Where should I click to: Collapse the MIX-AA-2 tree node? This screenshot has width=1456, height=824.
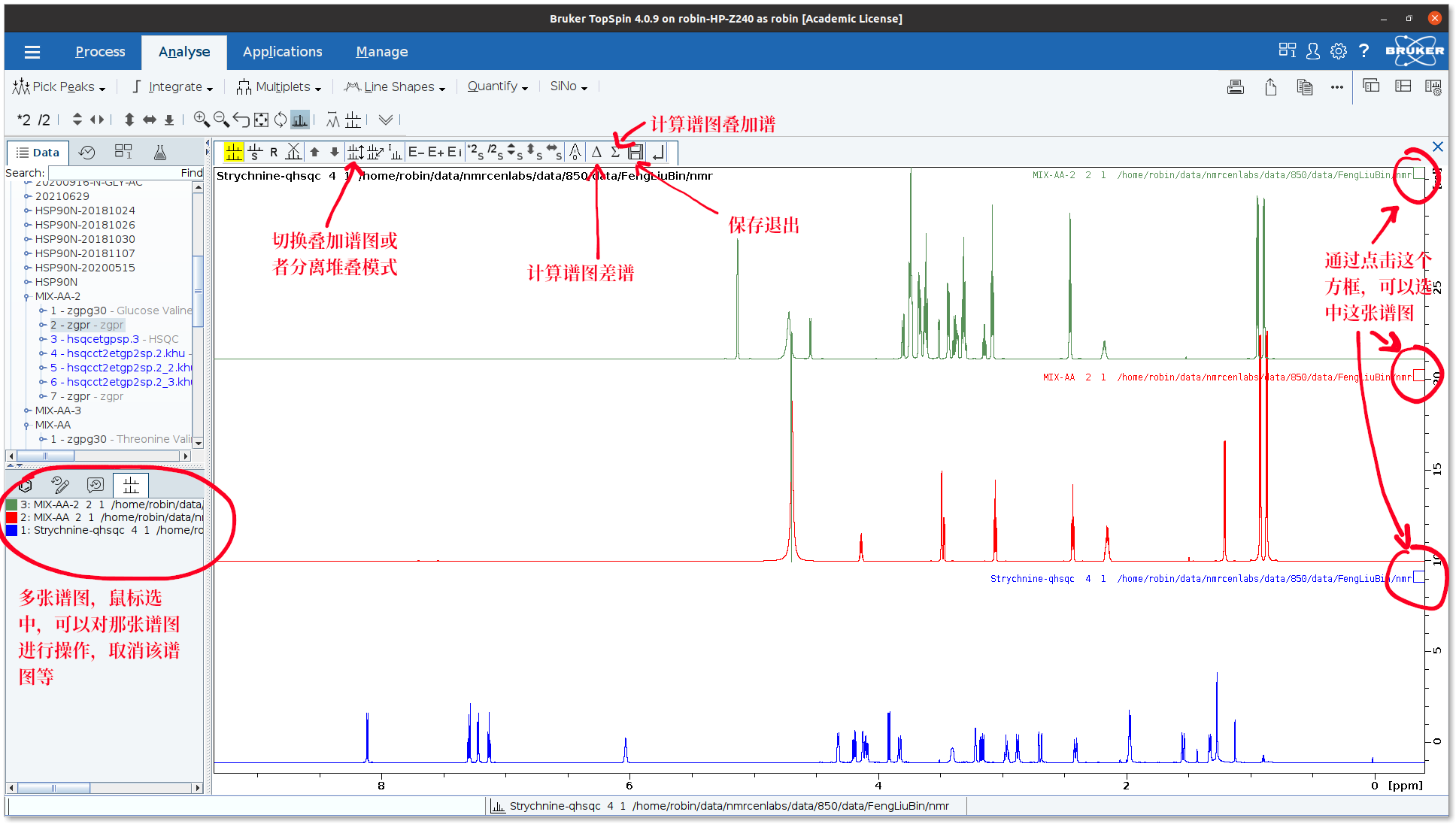pyautogui.click(x=27, y=296)
